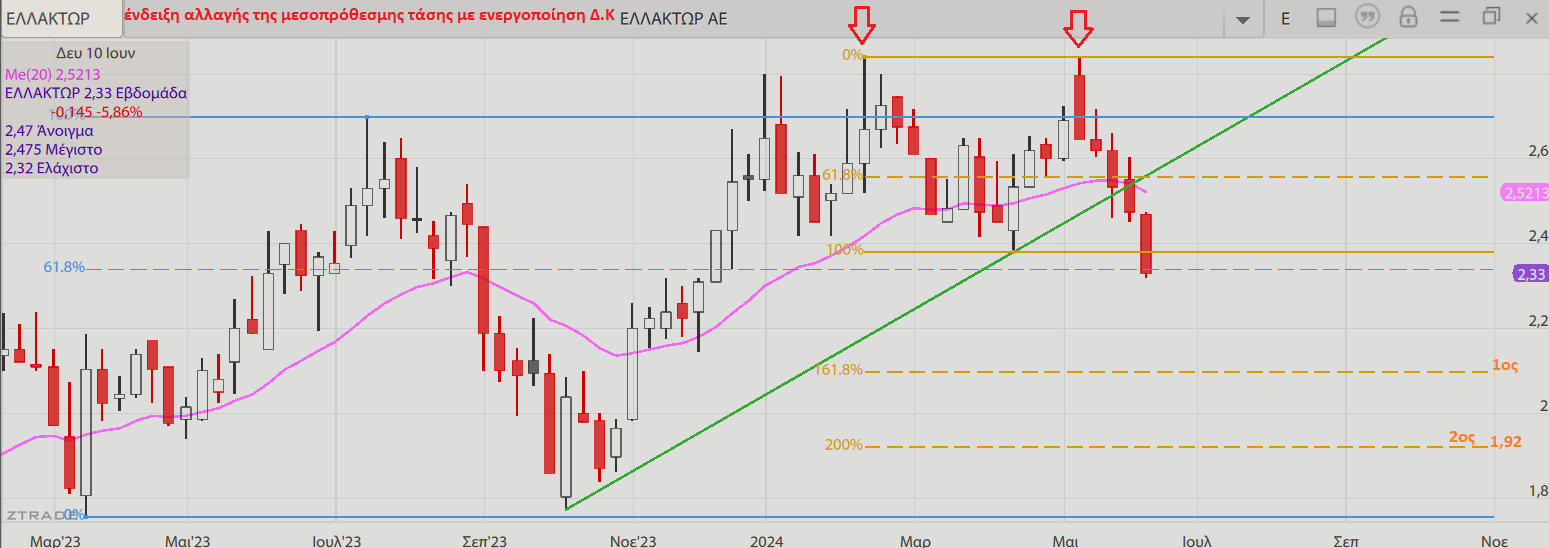Screen dimensions: 1549x548
Task: Open the two-line chart menu icon
Action: point(1450,16)
